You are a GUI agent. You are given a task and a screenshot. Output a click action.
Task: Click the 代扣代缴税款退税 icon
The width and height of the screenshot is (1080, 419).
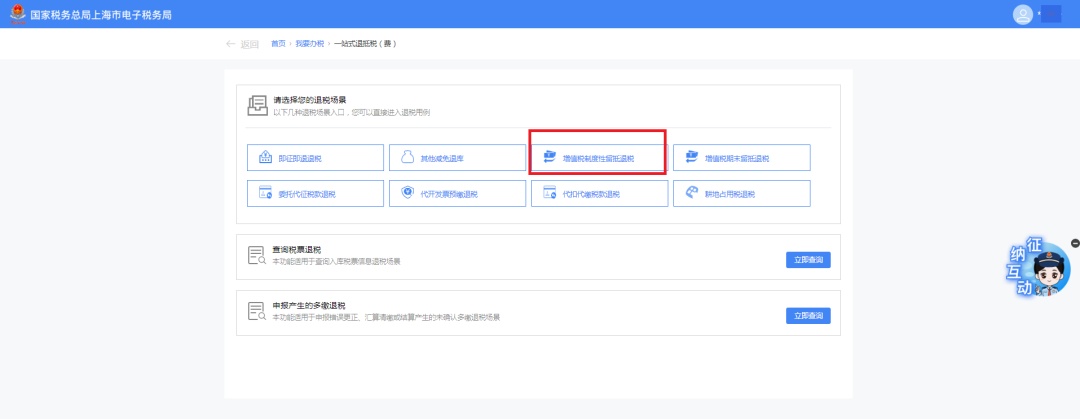(549, 193)
